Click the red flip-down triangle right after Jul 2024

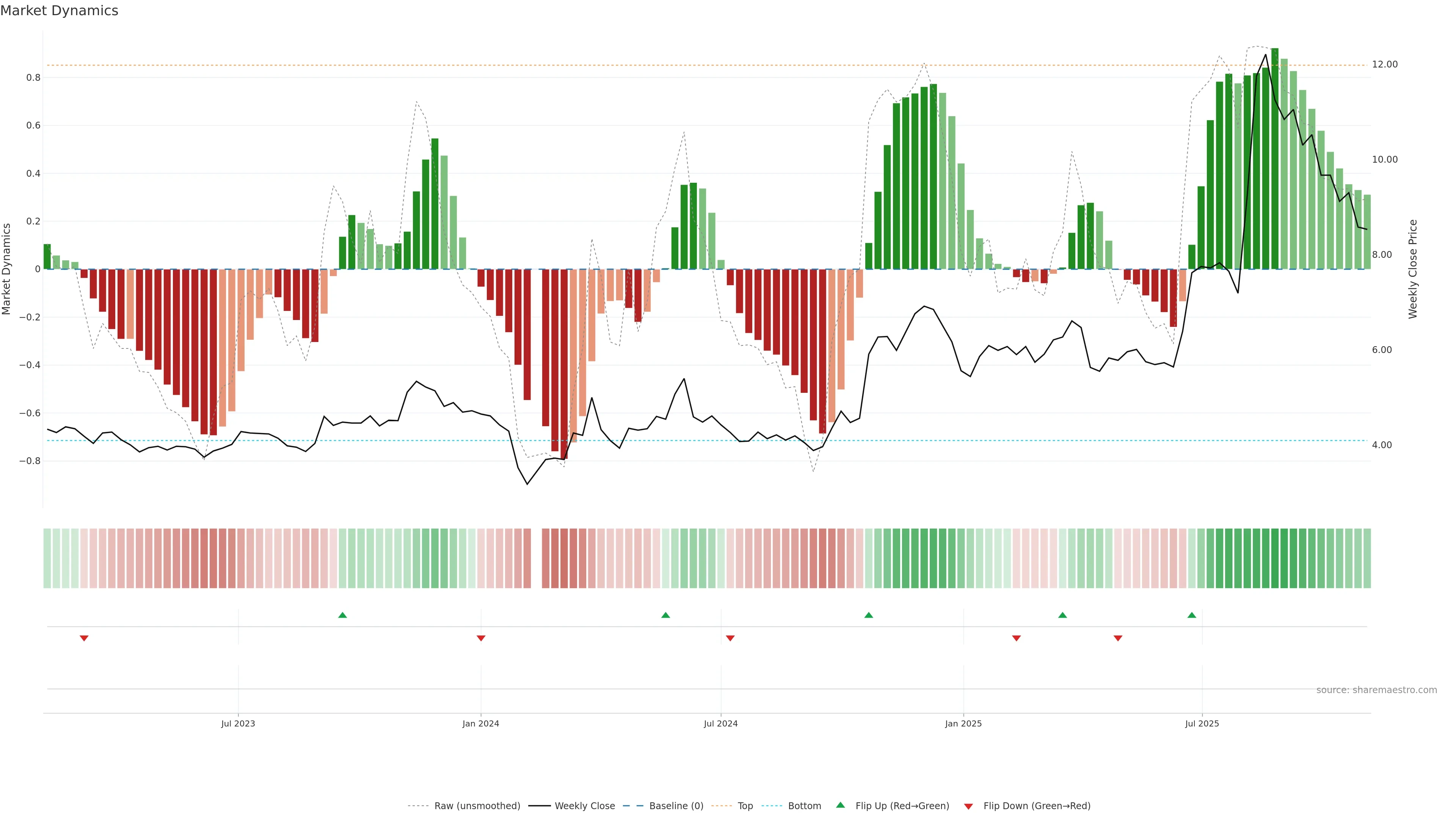[730, 638]
